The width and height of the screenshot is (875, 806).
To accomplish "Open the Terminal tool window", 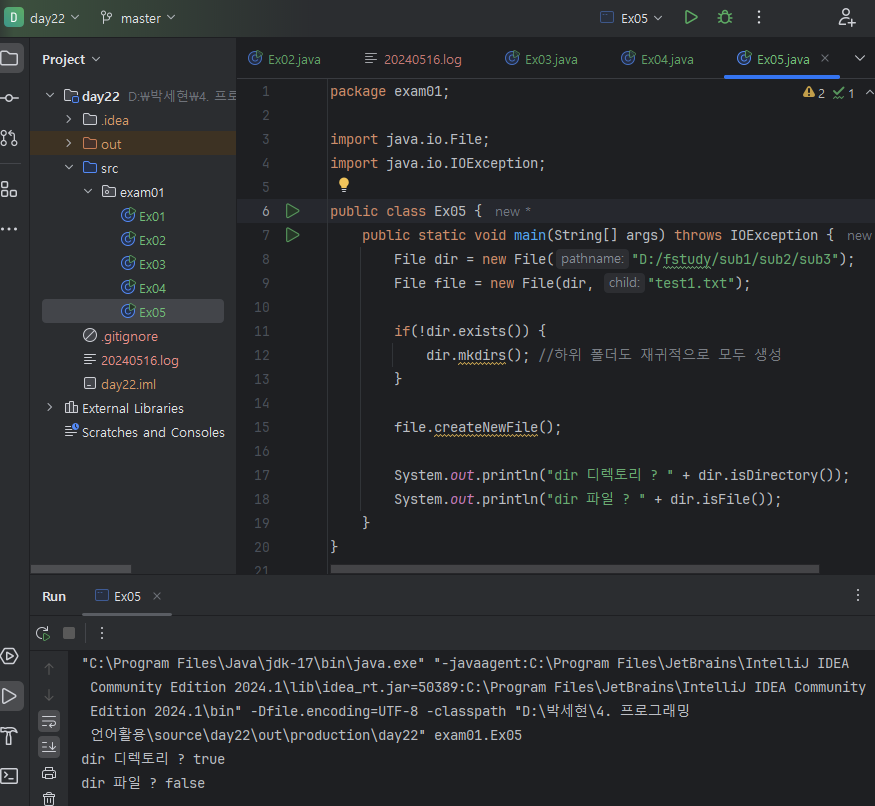I will (10, 776).
